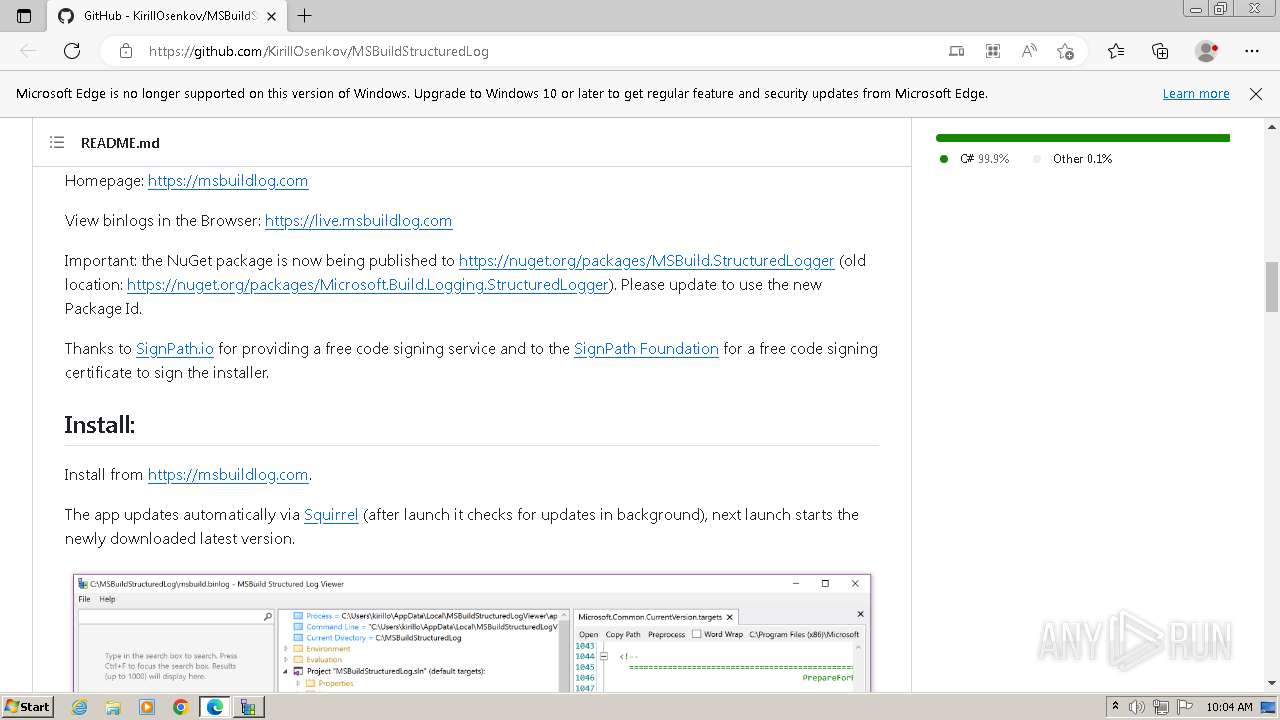Open the last taskbar application icon

tap(248, 707)
